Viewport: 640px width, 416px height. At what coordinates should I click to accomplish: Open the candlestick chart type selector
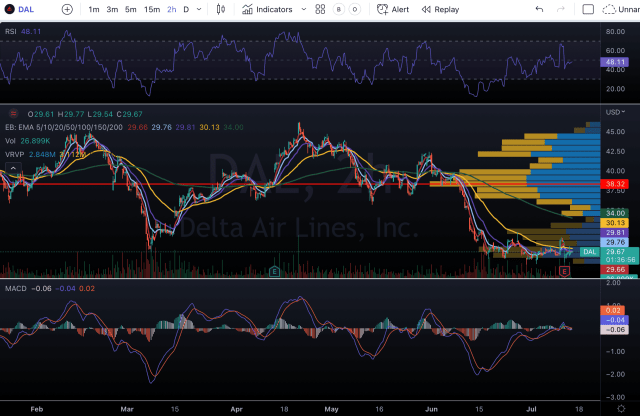[221, 9]
